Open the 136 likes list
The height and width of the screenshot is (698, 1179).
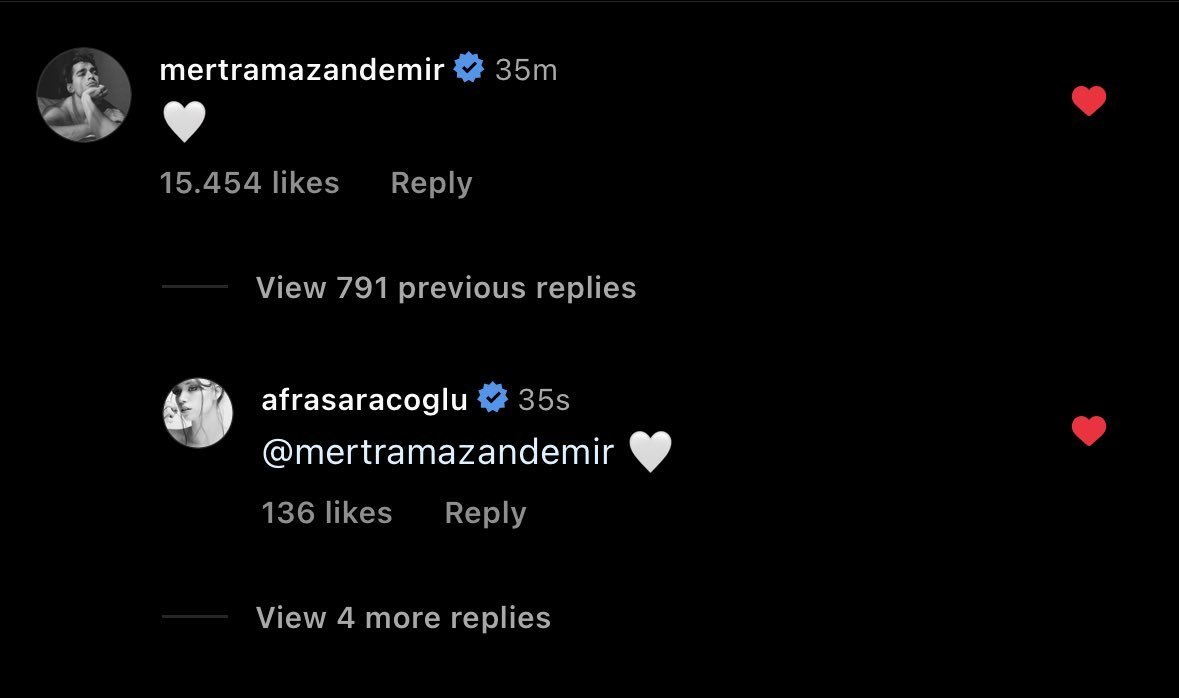pos(326,513)
